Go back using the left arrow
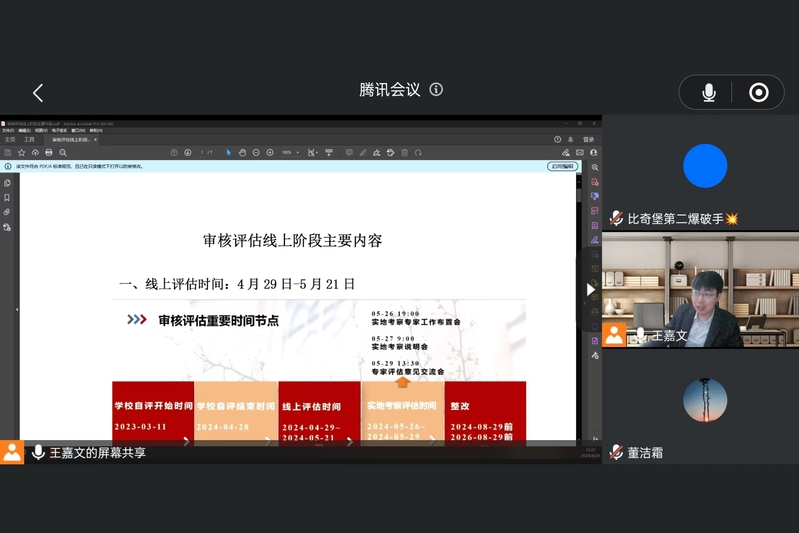The height and width of the screenshot is (533, 799). click(38, 93)
